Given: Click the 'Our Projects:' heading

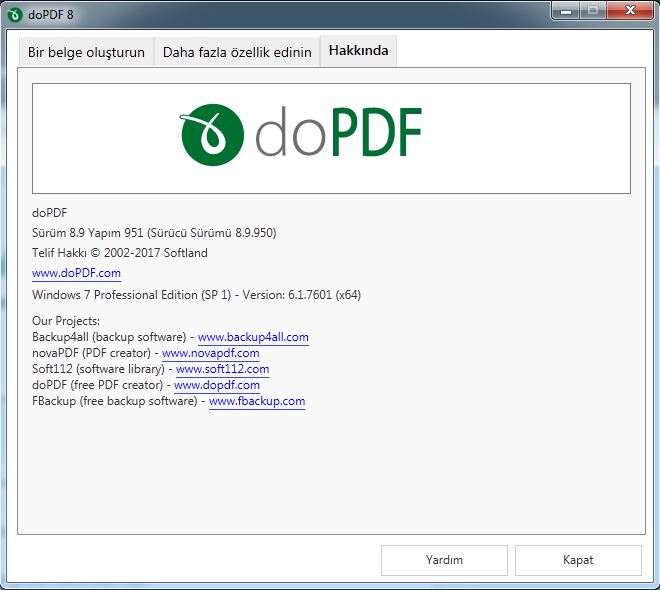Looking at the screenshot, I should pos(66,321).
